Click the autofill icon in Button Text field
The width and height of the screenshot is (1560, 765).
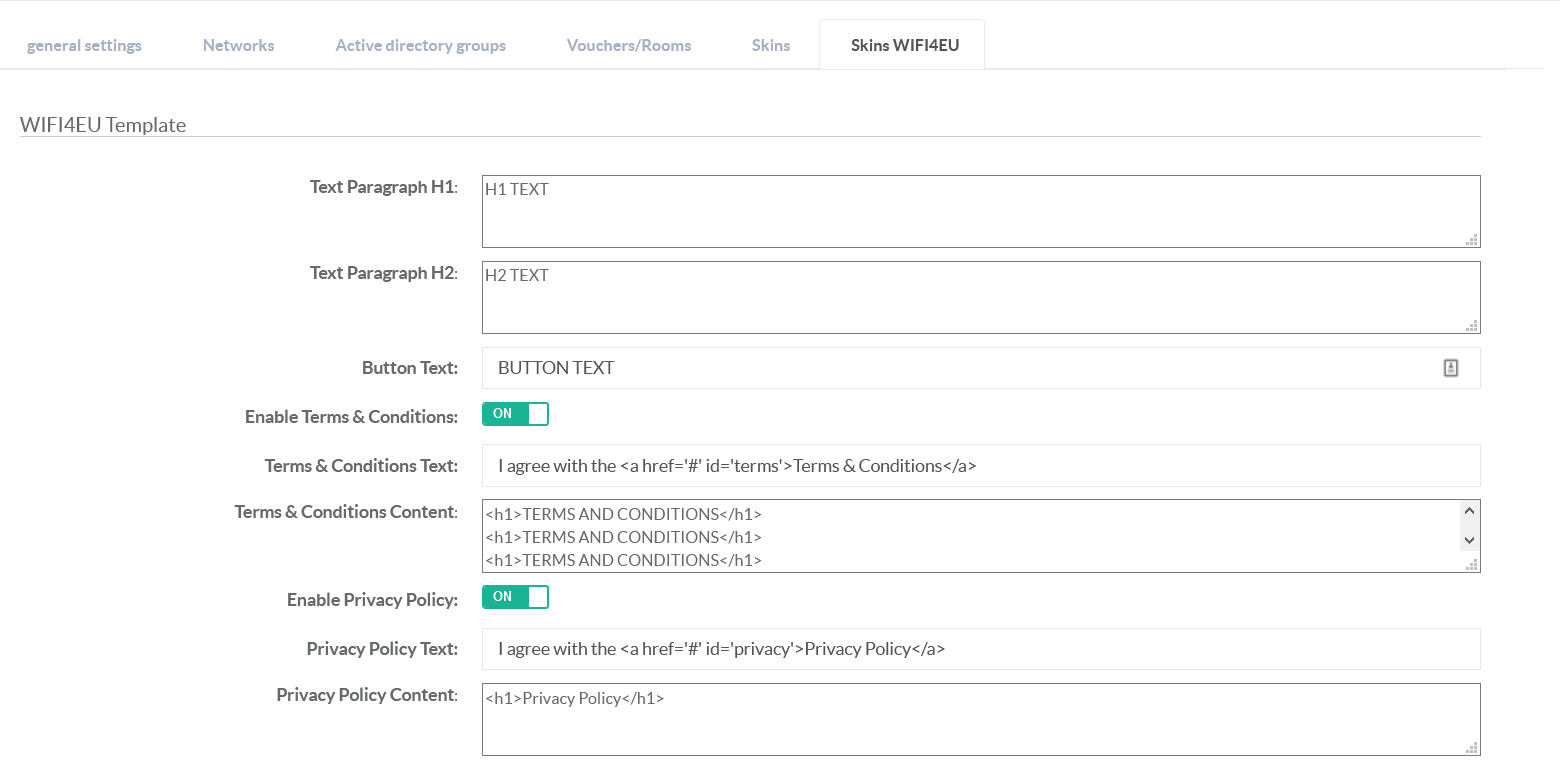1450,368
